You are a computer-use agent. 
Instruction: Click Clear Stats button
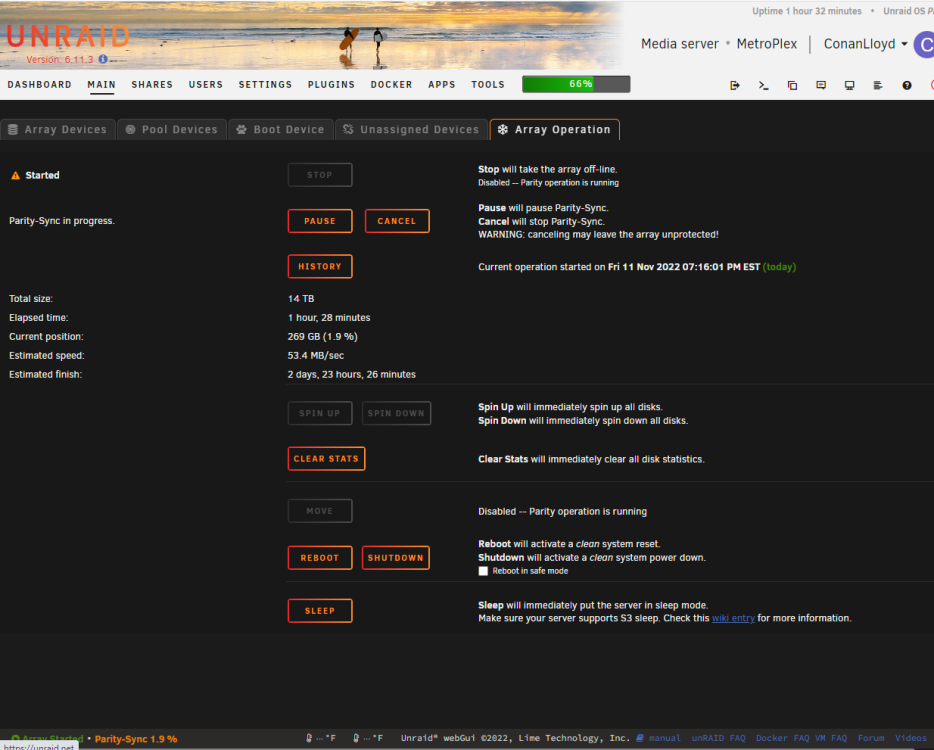(326, 459)
